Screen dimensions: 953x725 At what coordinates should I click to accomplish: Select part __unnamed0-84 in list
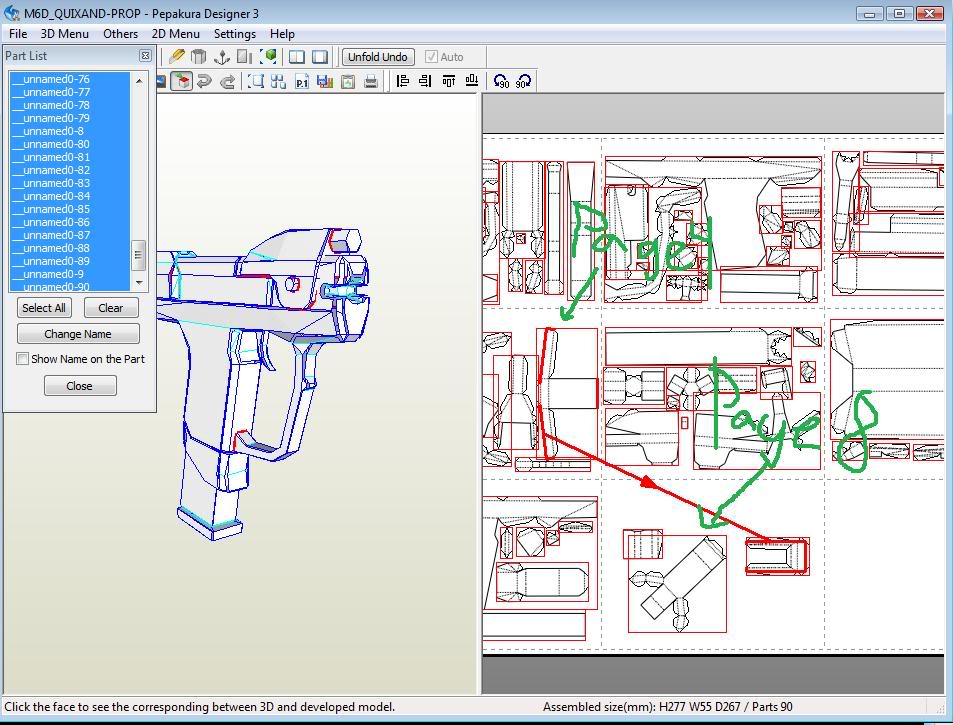click(70, 196)
